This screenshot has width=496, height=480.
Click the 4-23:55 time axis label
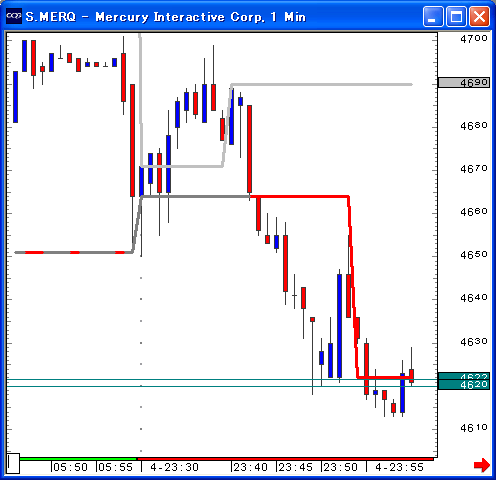pos(399,467)
